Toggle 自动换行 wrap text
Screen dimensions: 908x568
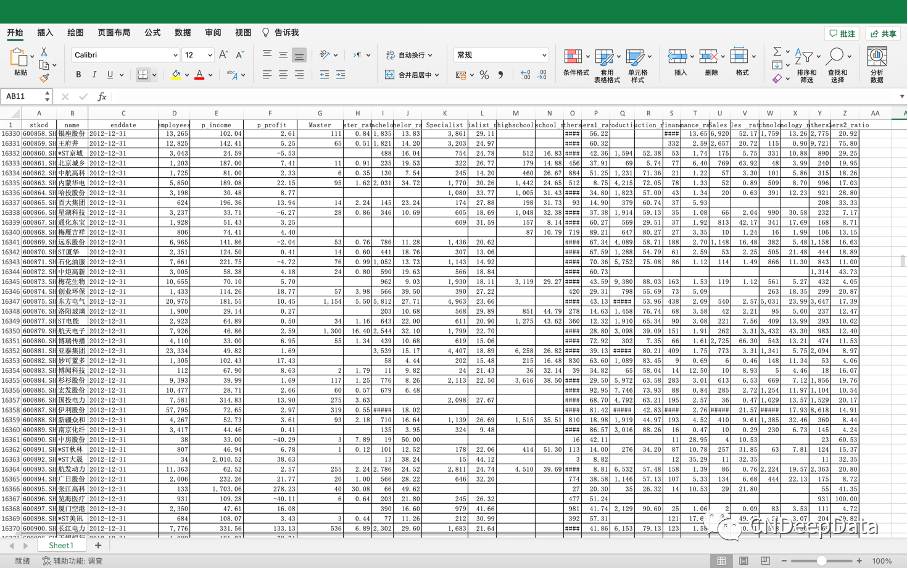click(409, 55)
